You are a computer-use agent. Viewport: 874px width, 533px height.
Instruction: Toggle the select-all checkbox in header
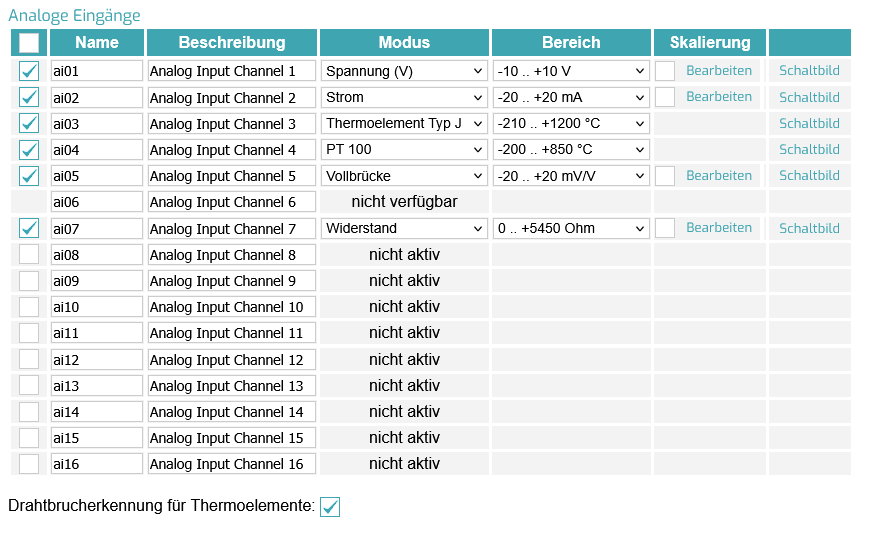click(x=29, y=43)
